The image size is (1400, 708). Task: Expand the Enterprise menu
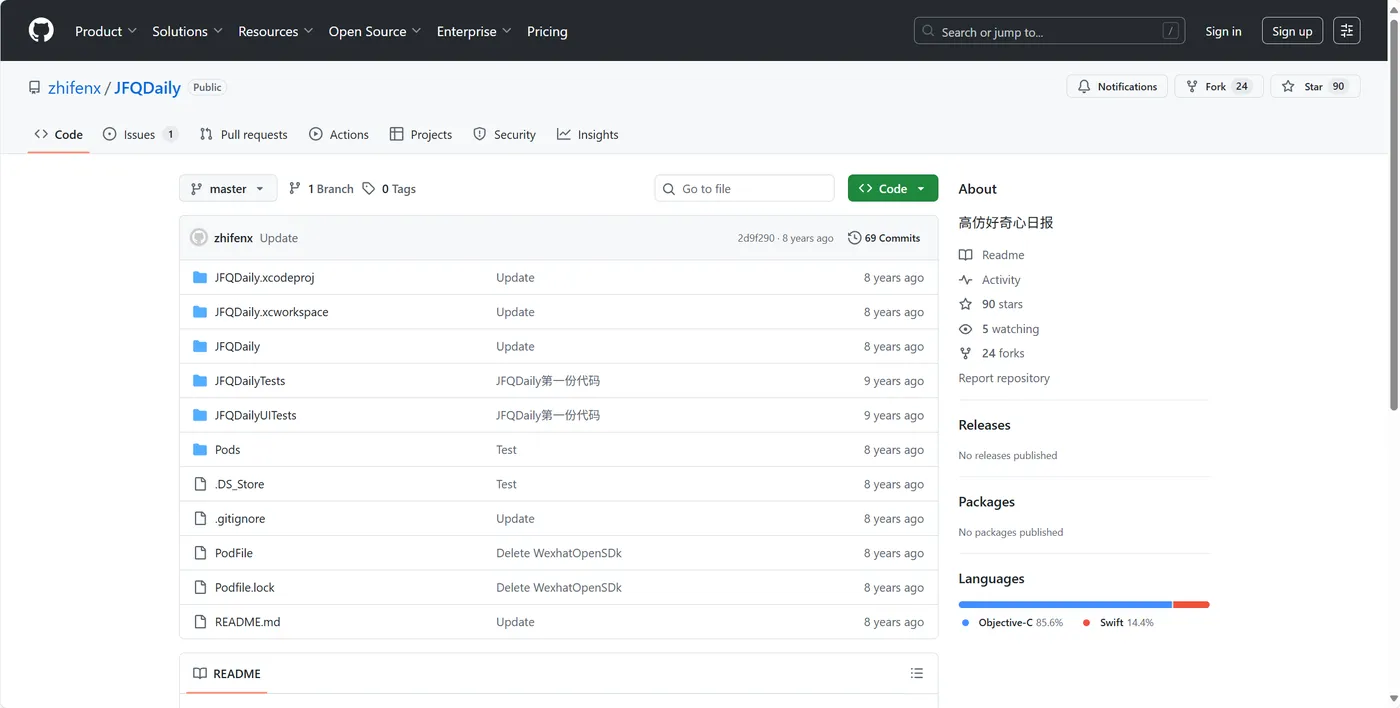click(474, 31)
